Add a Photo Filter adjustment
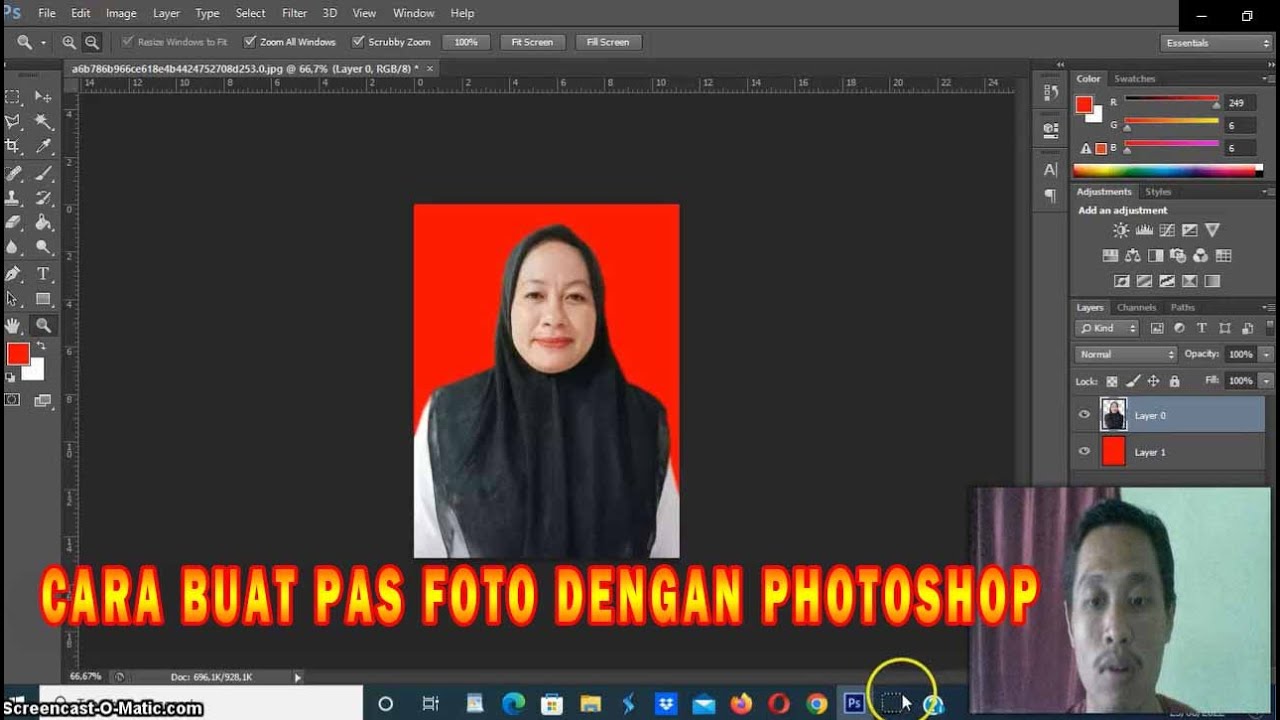The height and width of the screenshot is (720, 1280). click(x=1178, y=256)
